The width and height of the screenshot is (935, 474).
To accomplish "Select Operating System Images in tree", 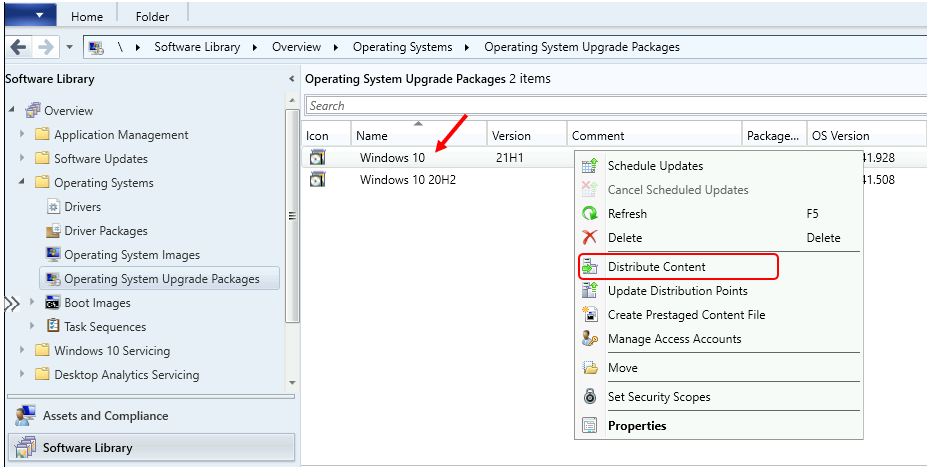I will (132, 255).
